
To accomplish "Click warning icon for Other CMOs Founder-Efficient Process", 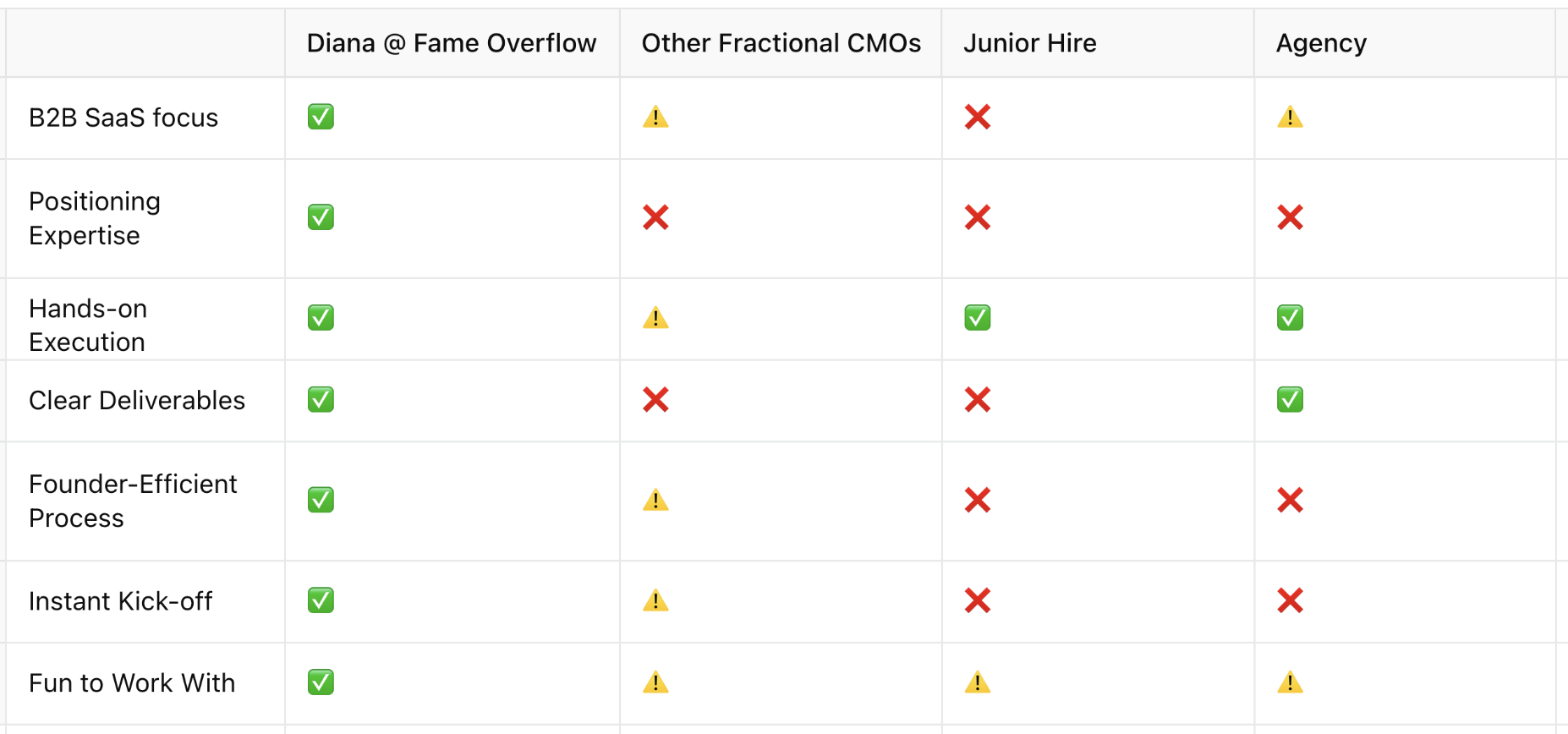I will point(655,500).
